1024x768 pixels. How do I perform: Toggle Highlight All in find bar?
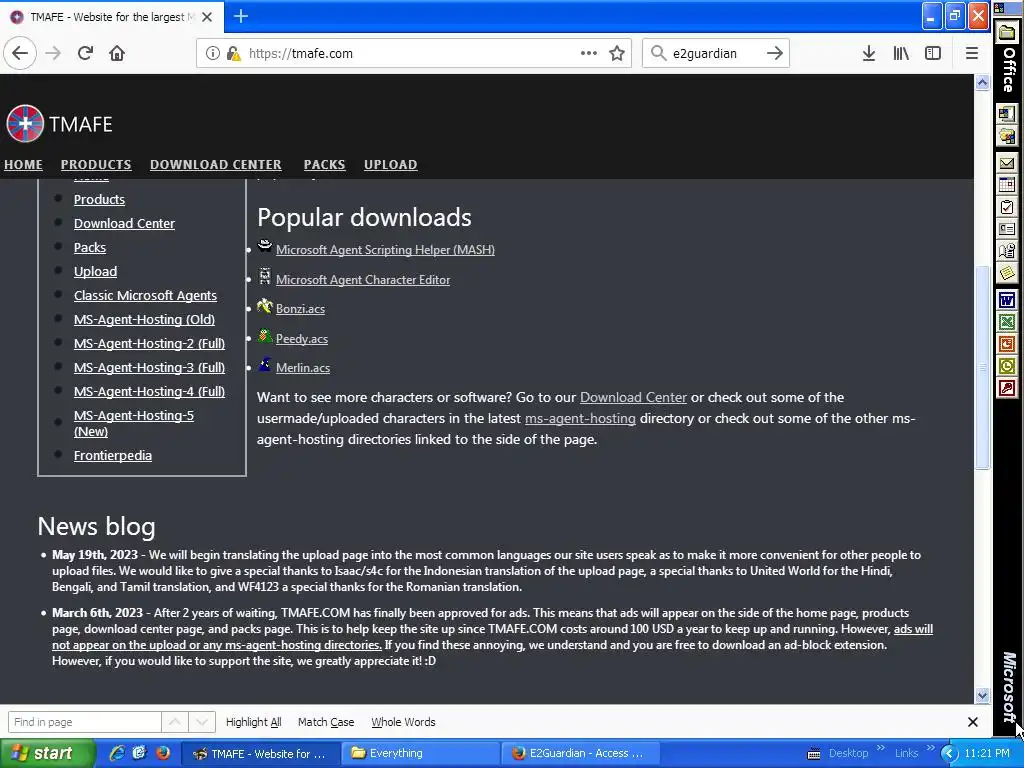pyautogui.click(x=253, y=722)
